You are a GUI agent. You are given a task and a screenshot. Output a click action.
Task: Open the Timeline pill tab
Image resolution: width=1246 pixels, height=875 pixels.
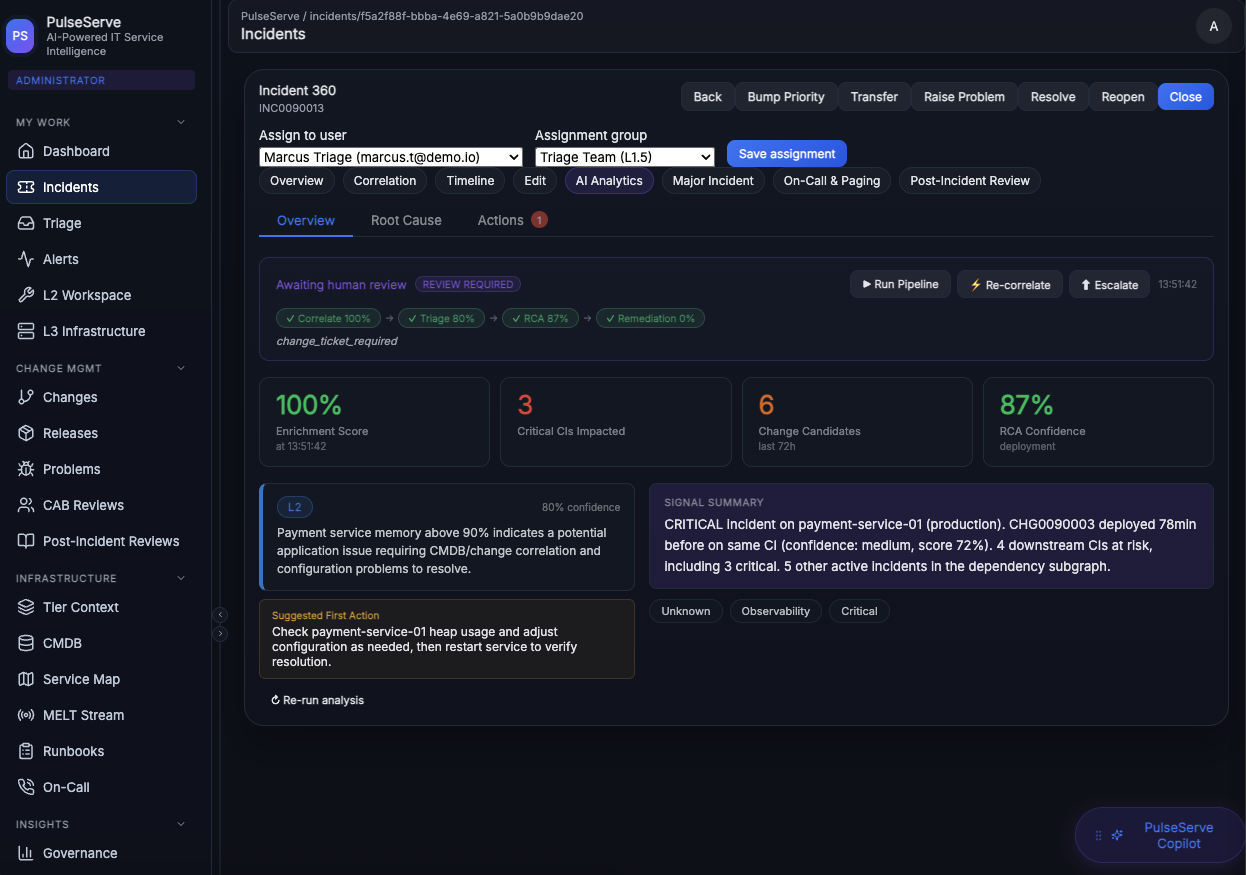point(471,181)
